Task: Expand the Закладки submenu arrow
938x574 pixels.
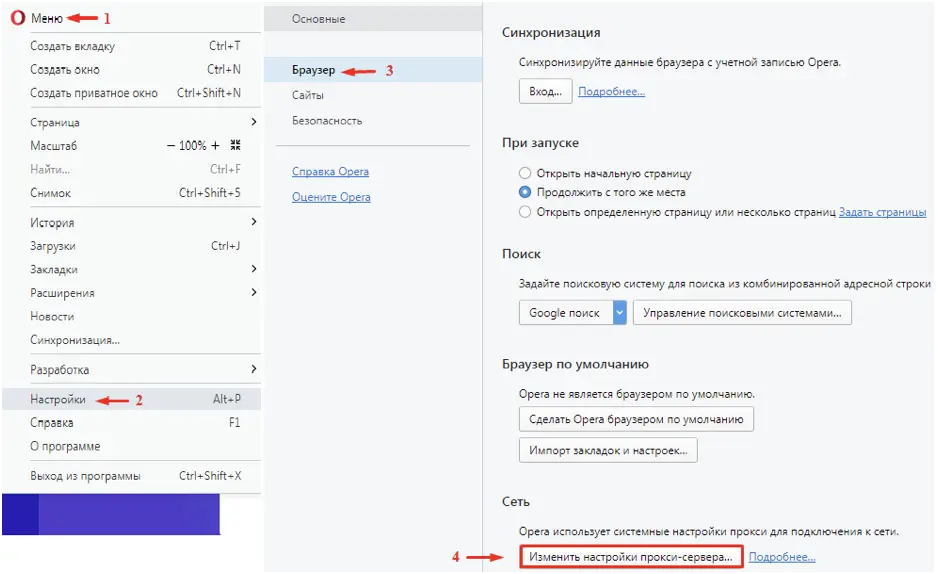Action: (x=253, y=269)
